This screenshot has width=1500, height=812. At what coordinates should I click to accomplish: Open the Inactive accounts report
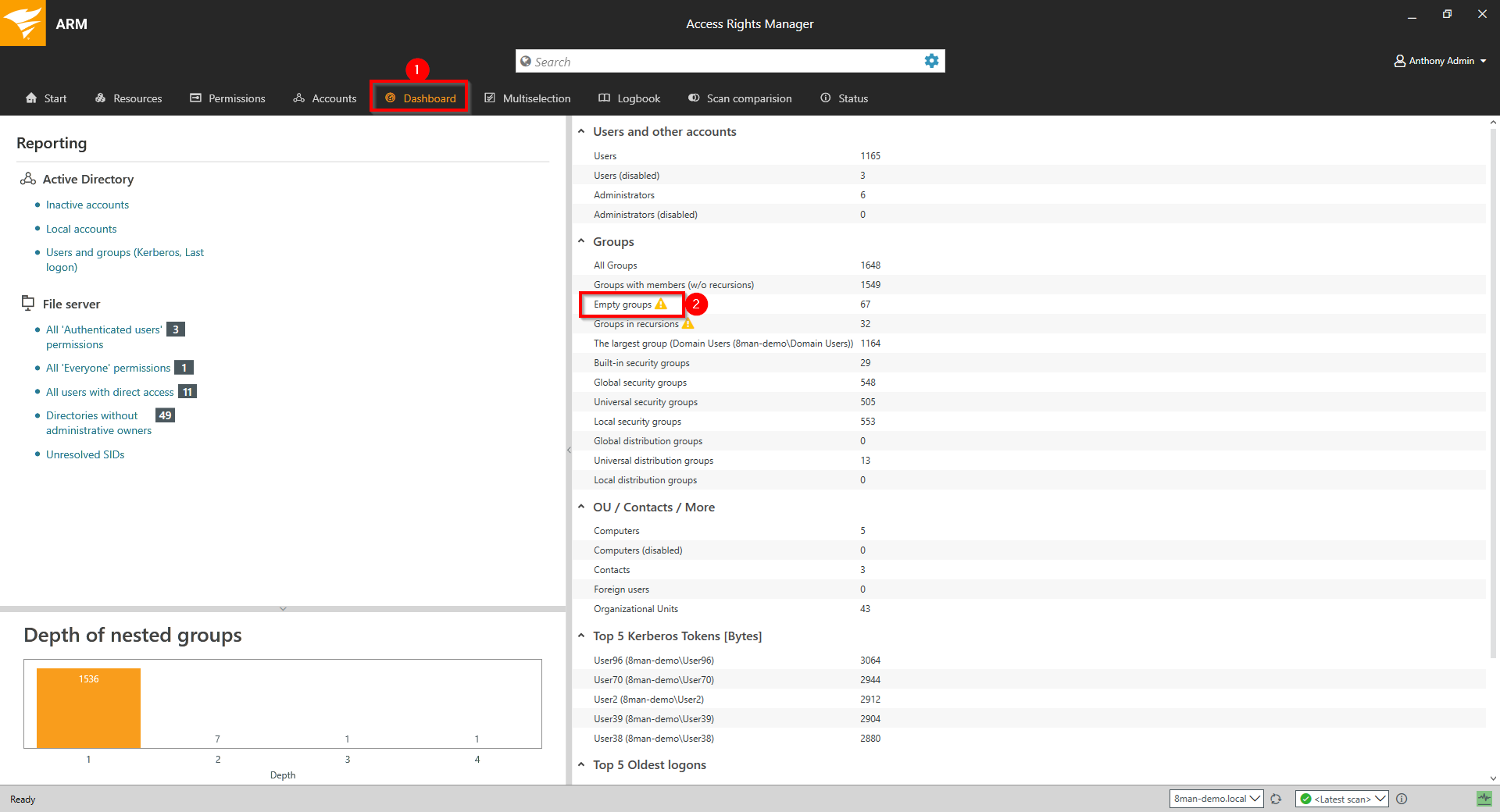pos(87,205)
